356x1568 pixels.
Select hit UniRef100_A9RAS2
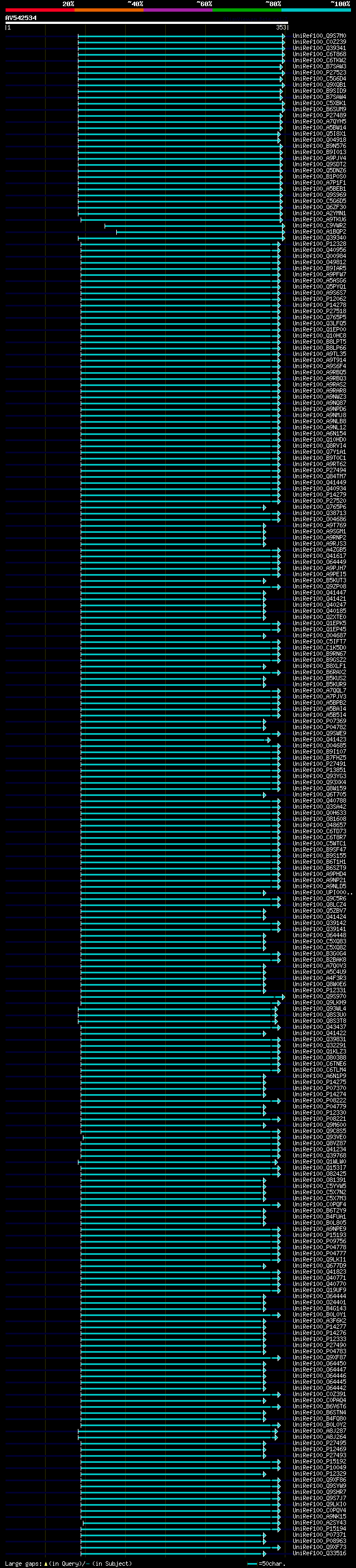coord(319,385)
